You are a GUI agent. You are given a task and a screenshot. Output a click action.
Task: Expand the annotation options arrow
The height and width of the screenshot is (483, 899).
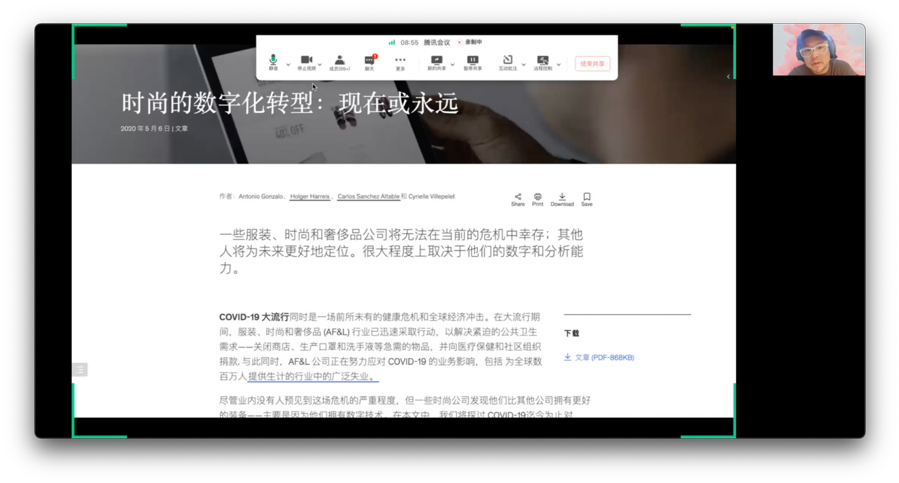pos(523,64)
